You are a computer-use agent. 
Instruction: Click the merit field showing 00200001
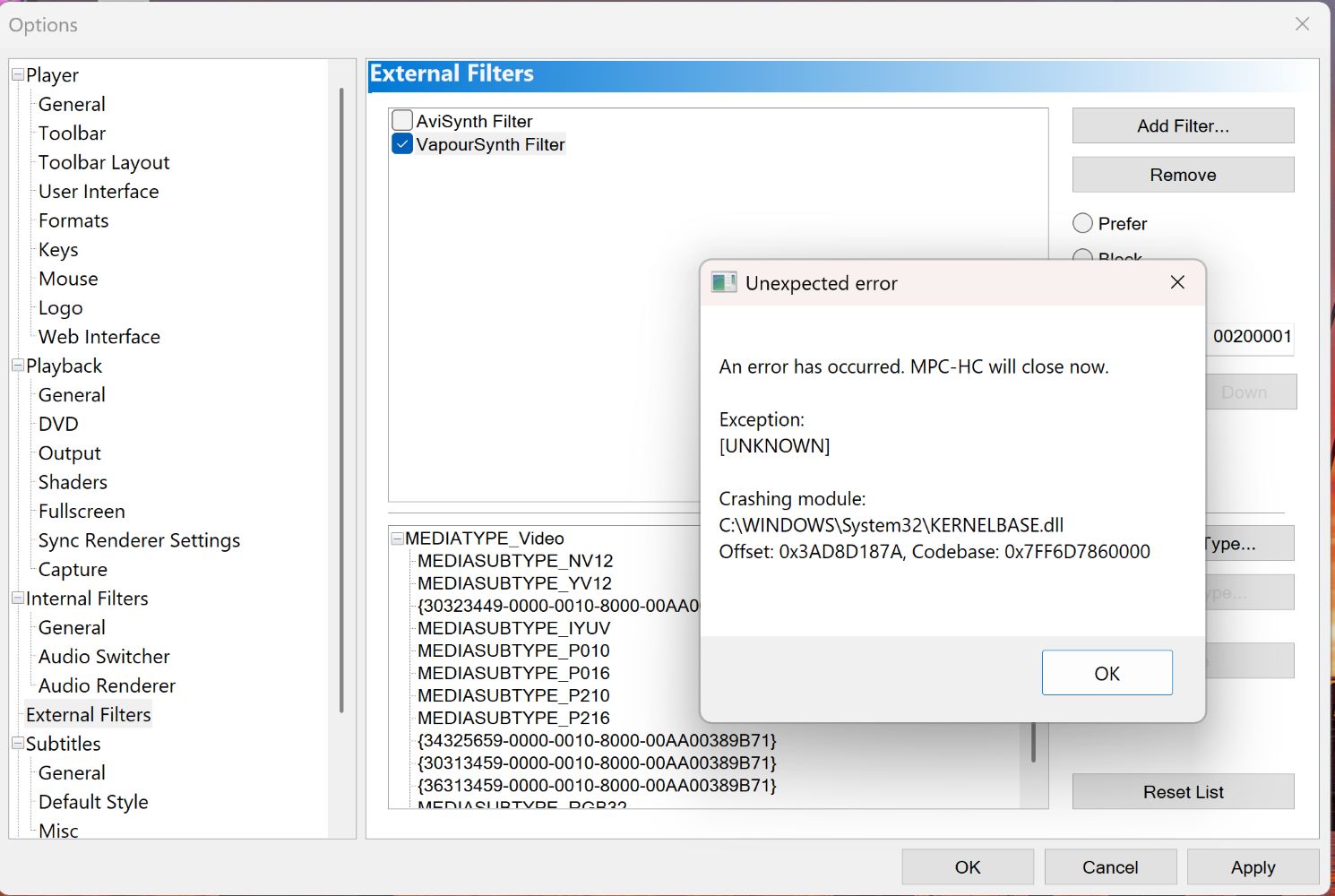click(x=1250, y=337)
